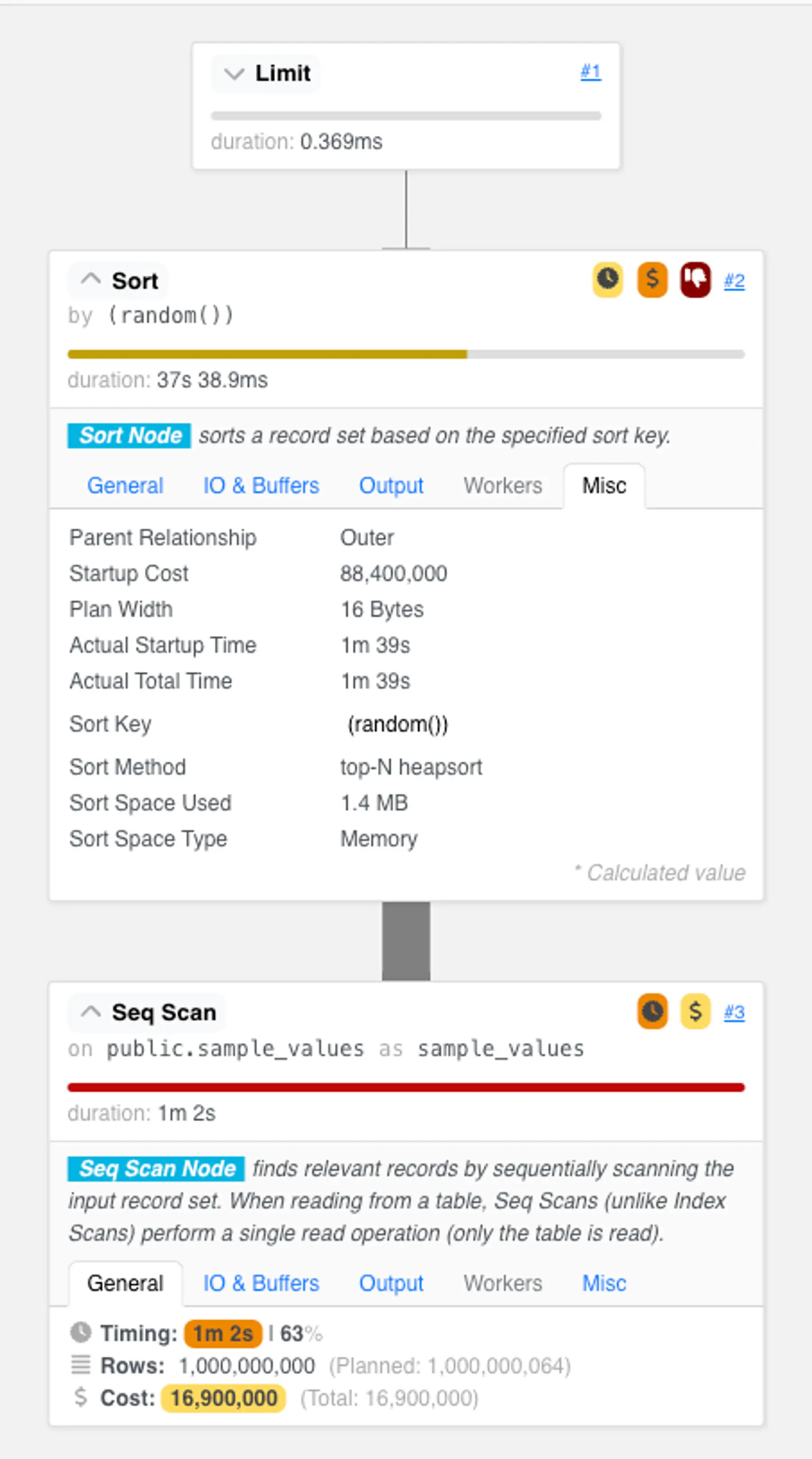Click the Timing clock icon in Seq Scan stats
Image resolution: width=812 pixels, height=1459 pixels.
coord(81,1333)
